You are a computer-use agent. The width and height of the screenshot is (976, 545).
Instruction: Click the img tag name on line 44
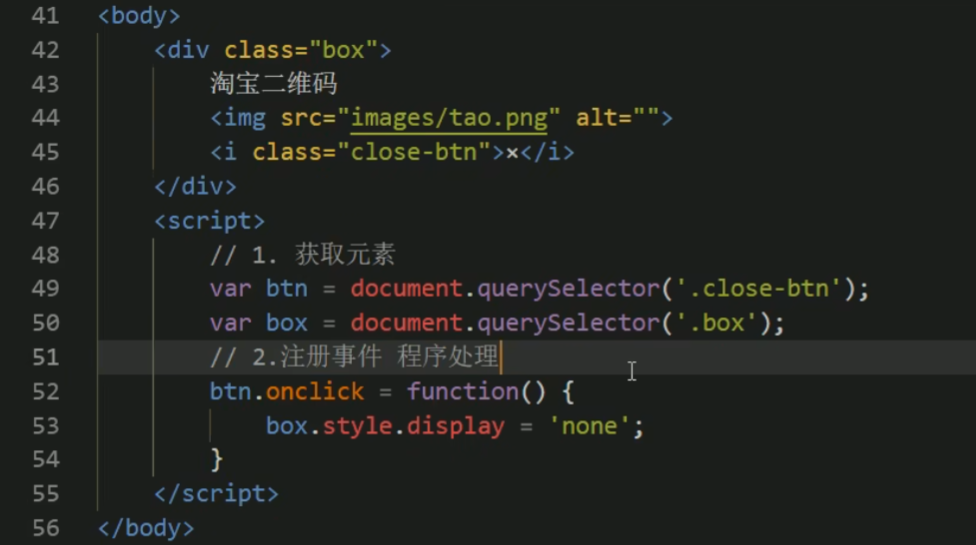pyautogui.click(x=245, y=118)
